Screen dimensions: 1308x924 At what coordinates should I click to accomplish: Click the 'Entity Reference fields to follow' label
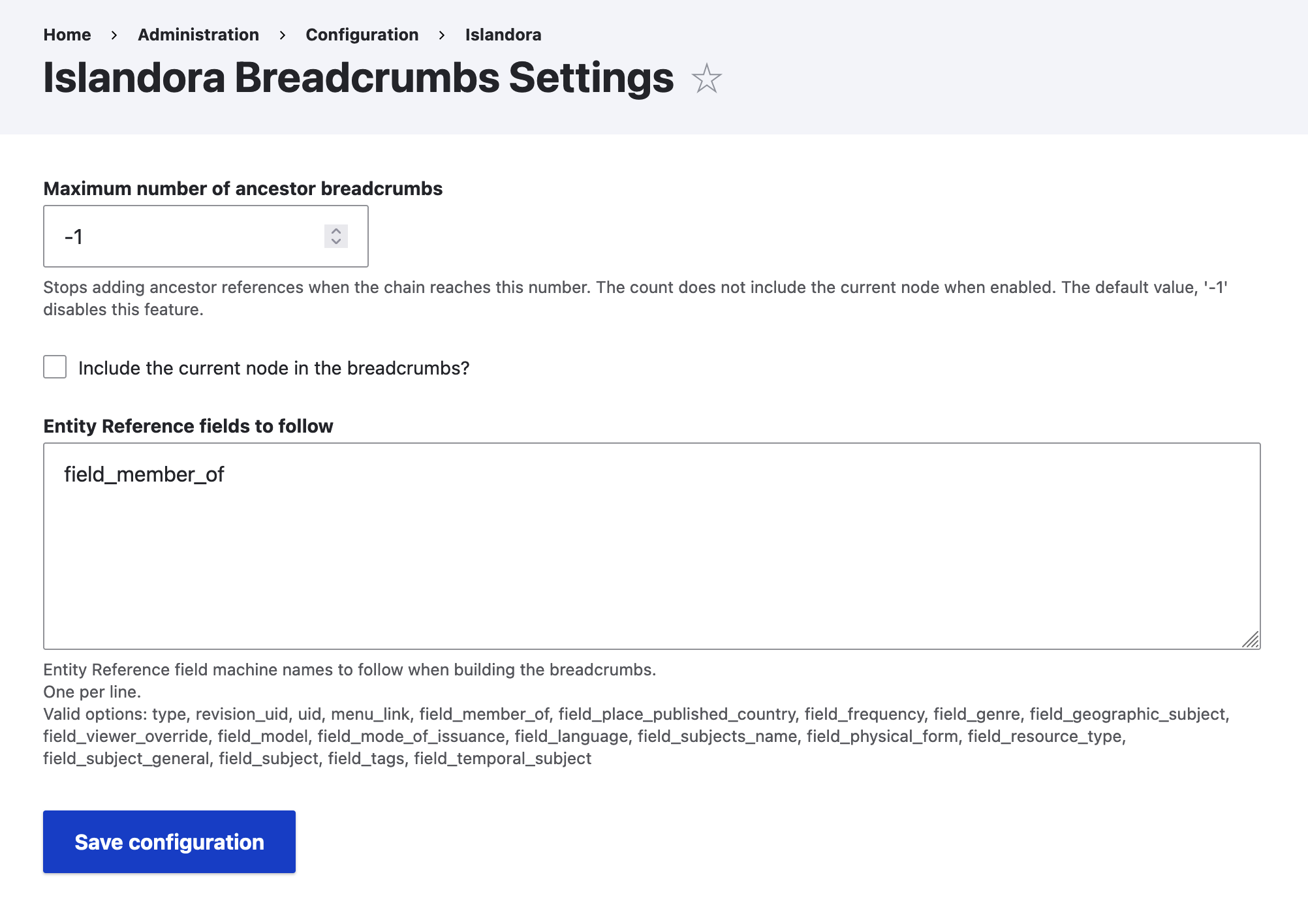188,425
